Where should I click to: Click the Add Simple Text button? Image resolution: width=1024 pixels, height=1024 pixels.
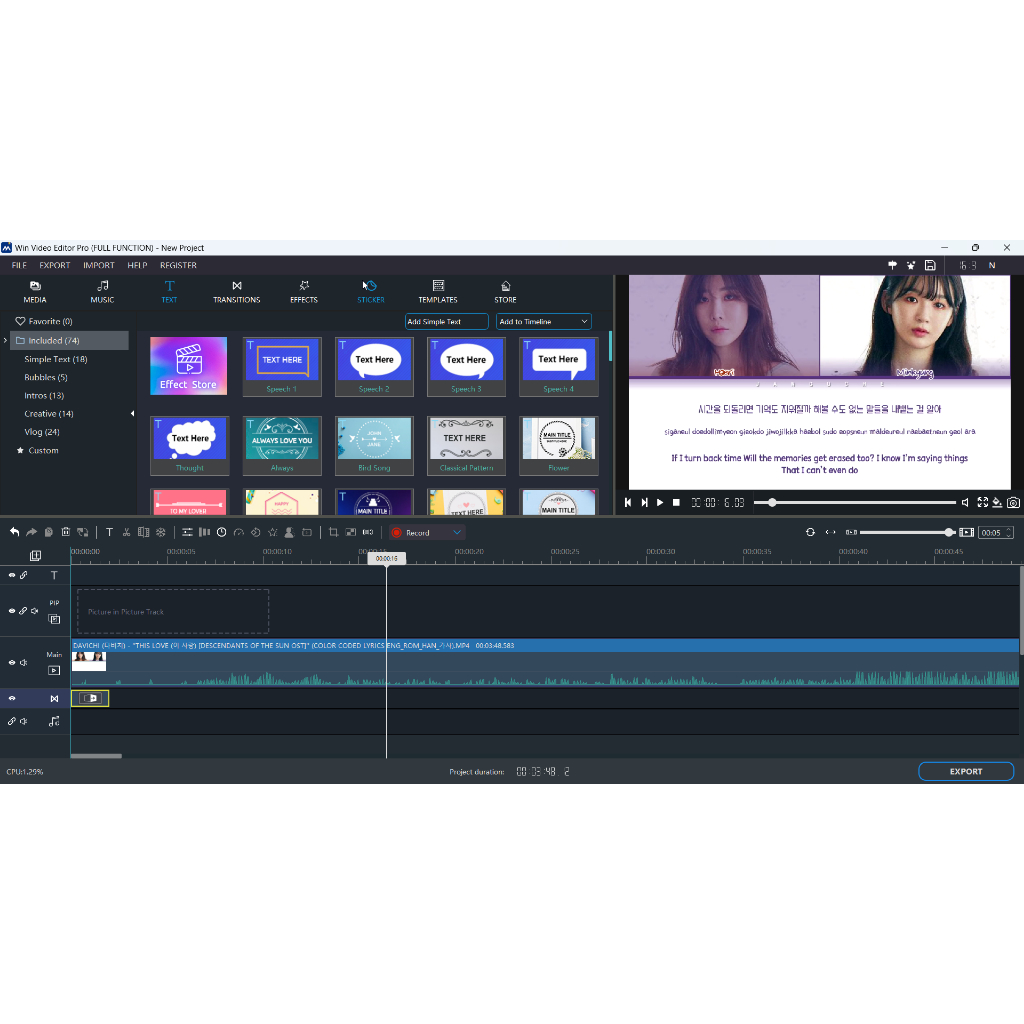[446, 322]
